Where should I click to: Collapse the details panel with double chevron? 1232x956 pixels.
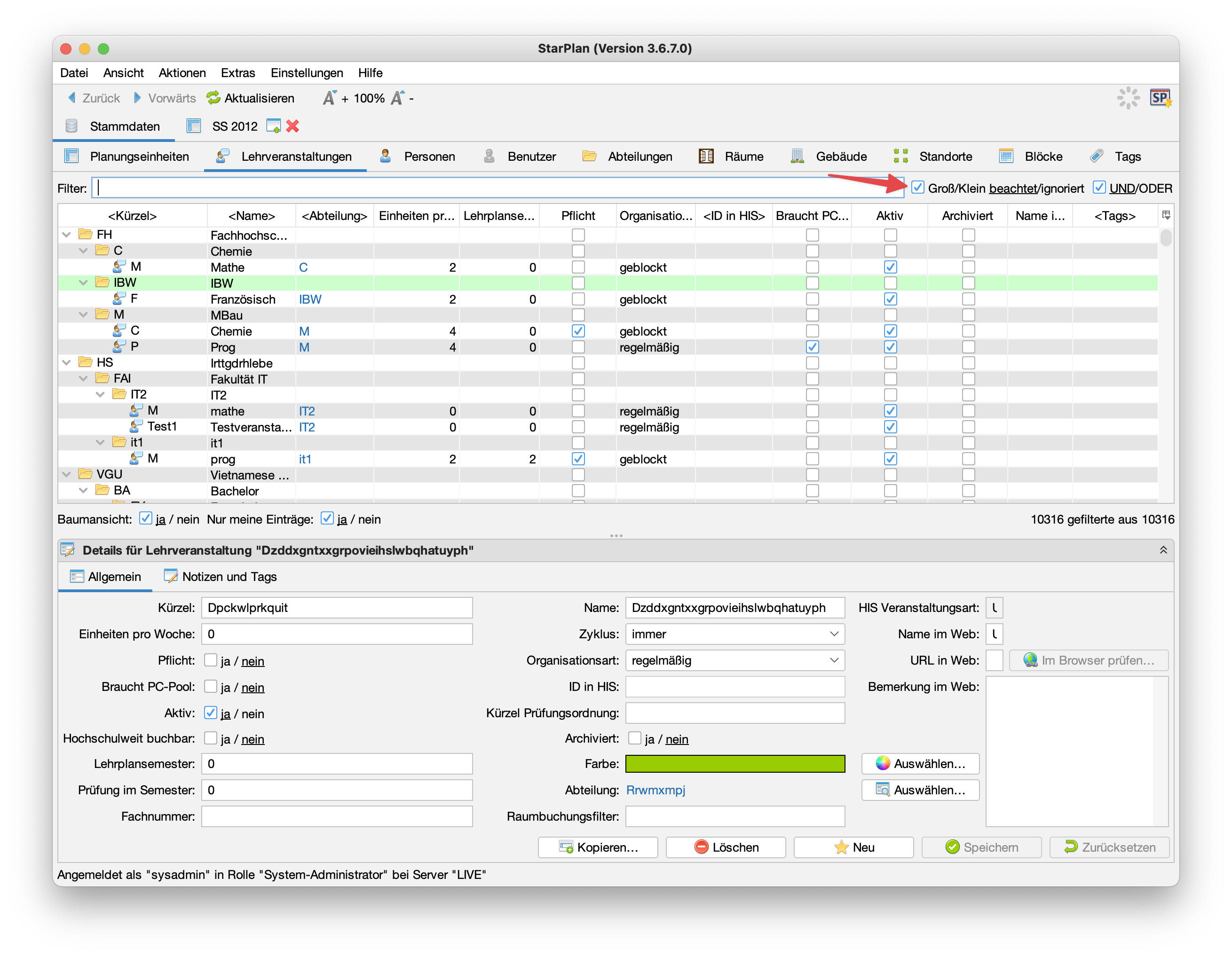[x=1162, y=550]
